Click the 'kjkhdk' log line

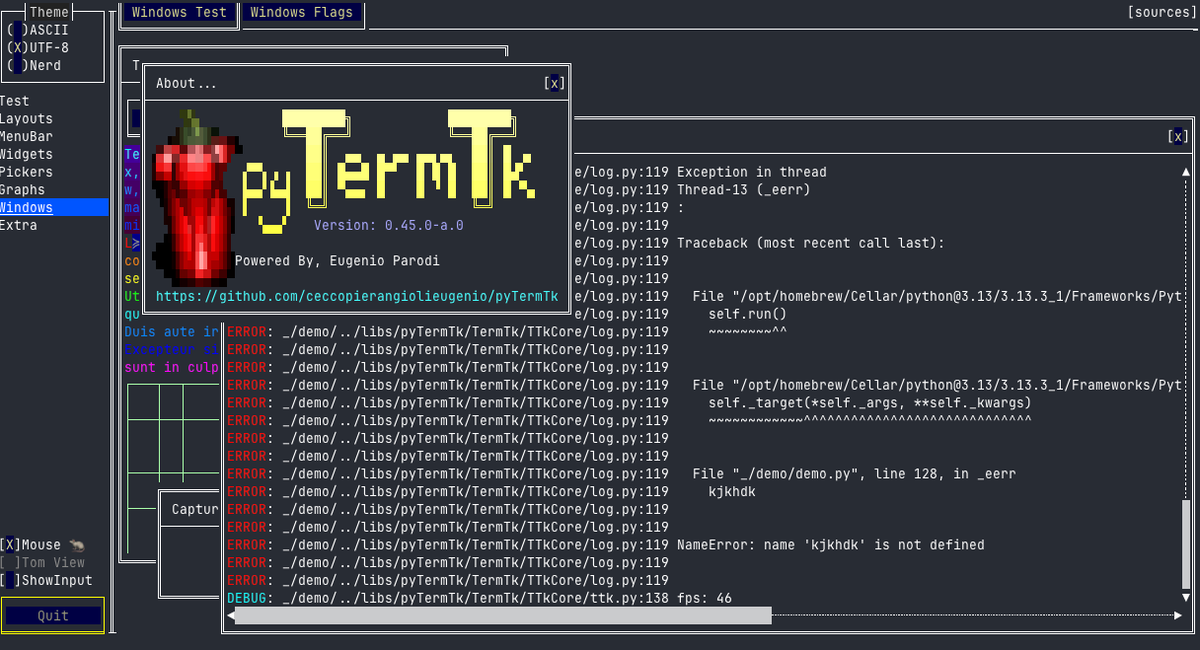click(732, 492)
